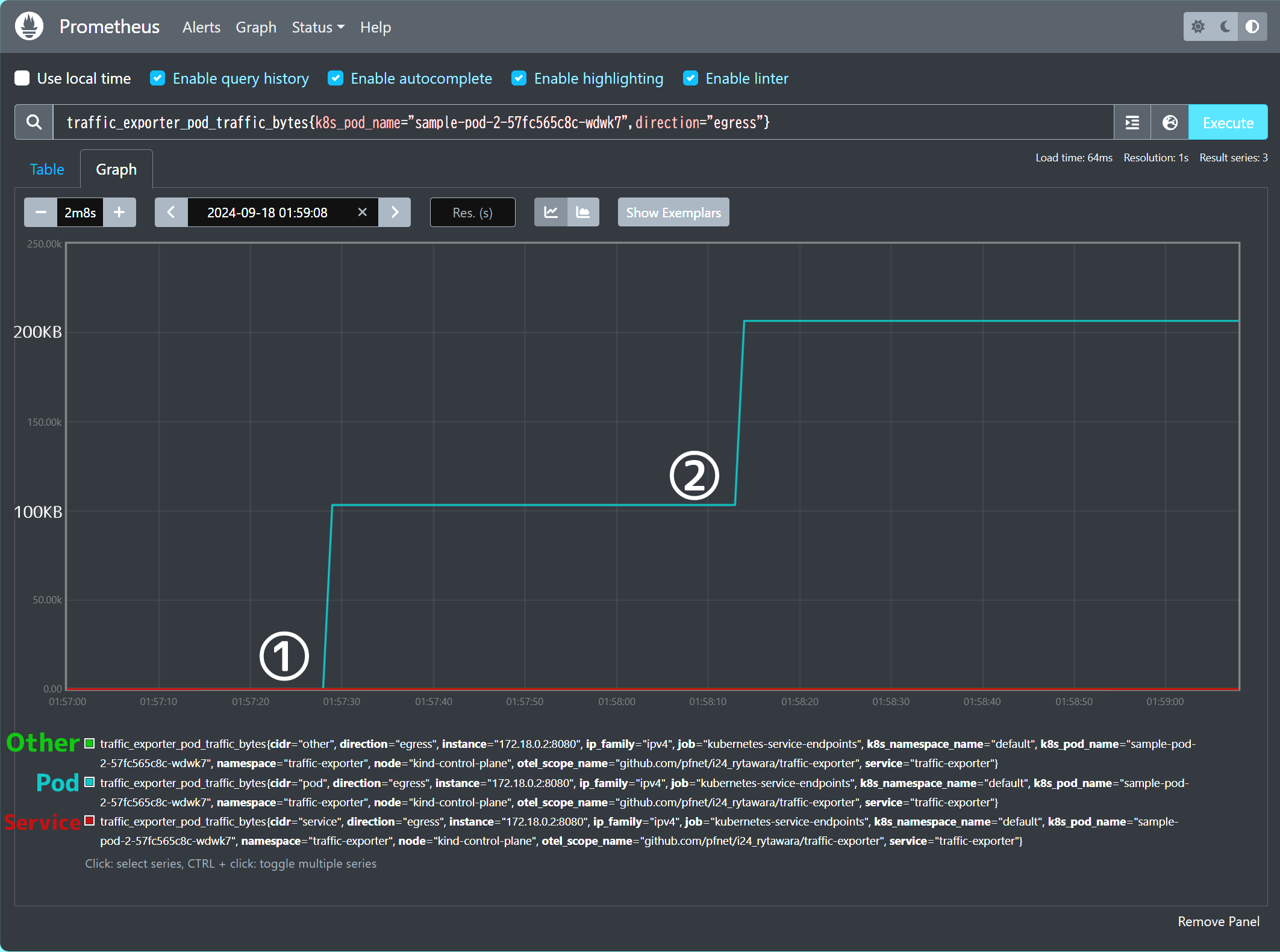Switch to stacked bar graph icon
This screenshot has width=1280, height=952.
coord(584,213)
